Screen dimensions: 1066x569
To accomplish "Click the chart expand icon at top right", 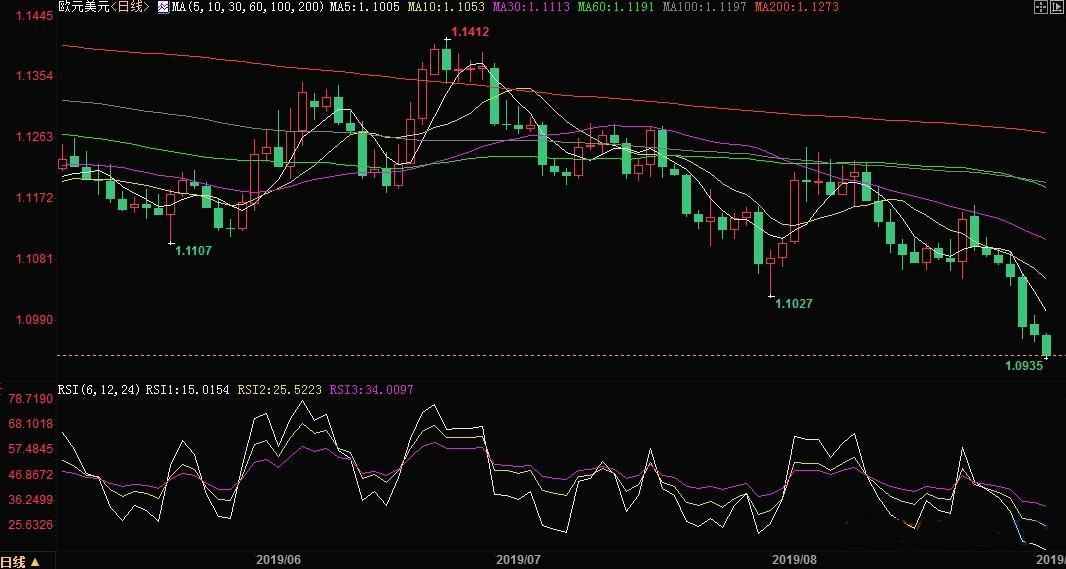I will pyautogui.click(x=1057, y=7).
